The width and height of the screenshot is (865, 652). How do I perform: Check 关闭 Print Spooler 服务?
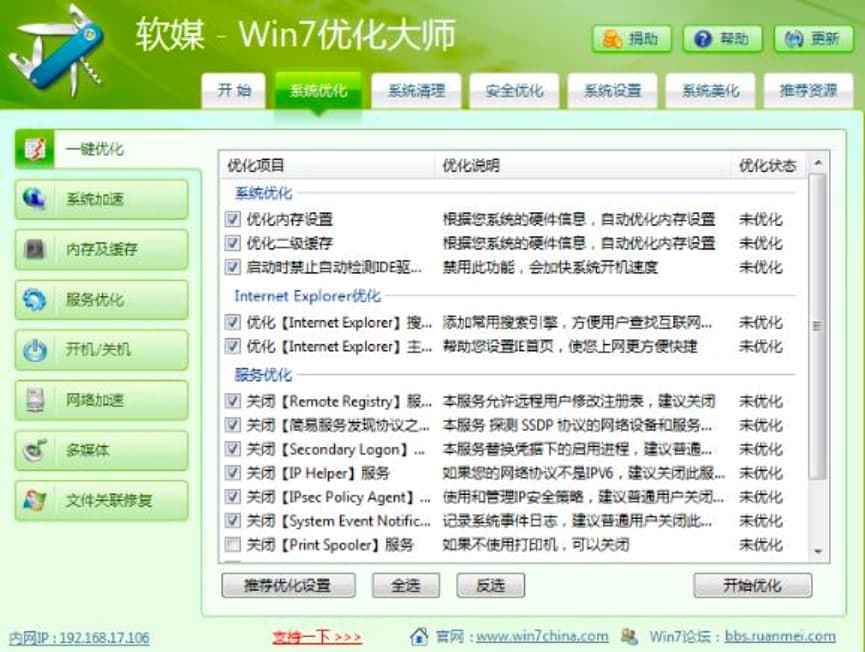coord(232,545)
